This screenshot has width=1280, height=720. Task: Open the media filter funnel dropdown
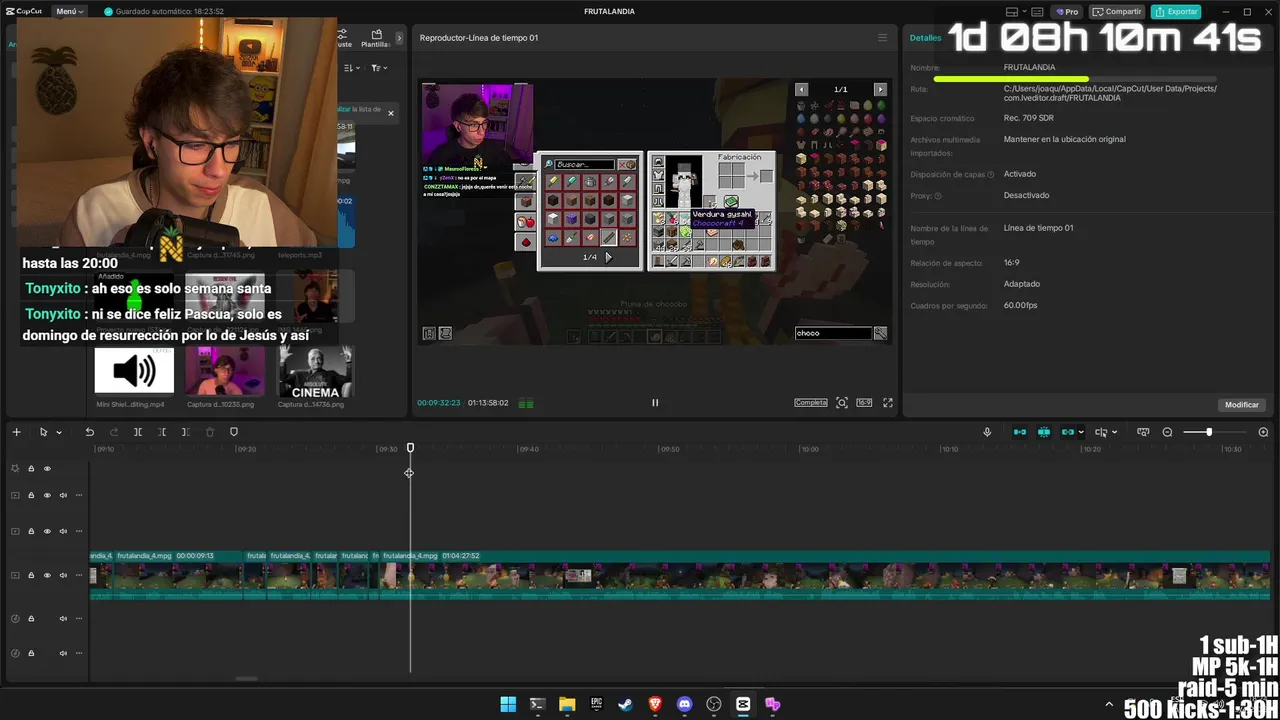click(x=378, y=68)
